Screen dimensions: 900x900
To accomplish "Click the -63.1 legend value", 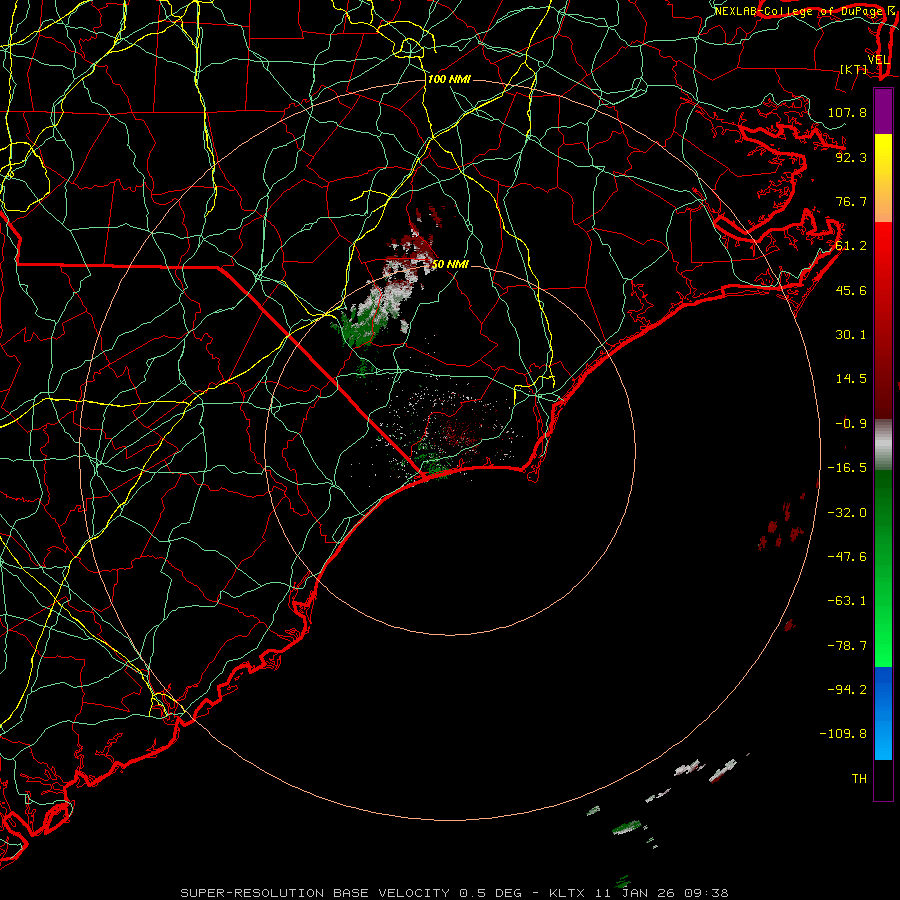I will [847, 601].
